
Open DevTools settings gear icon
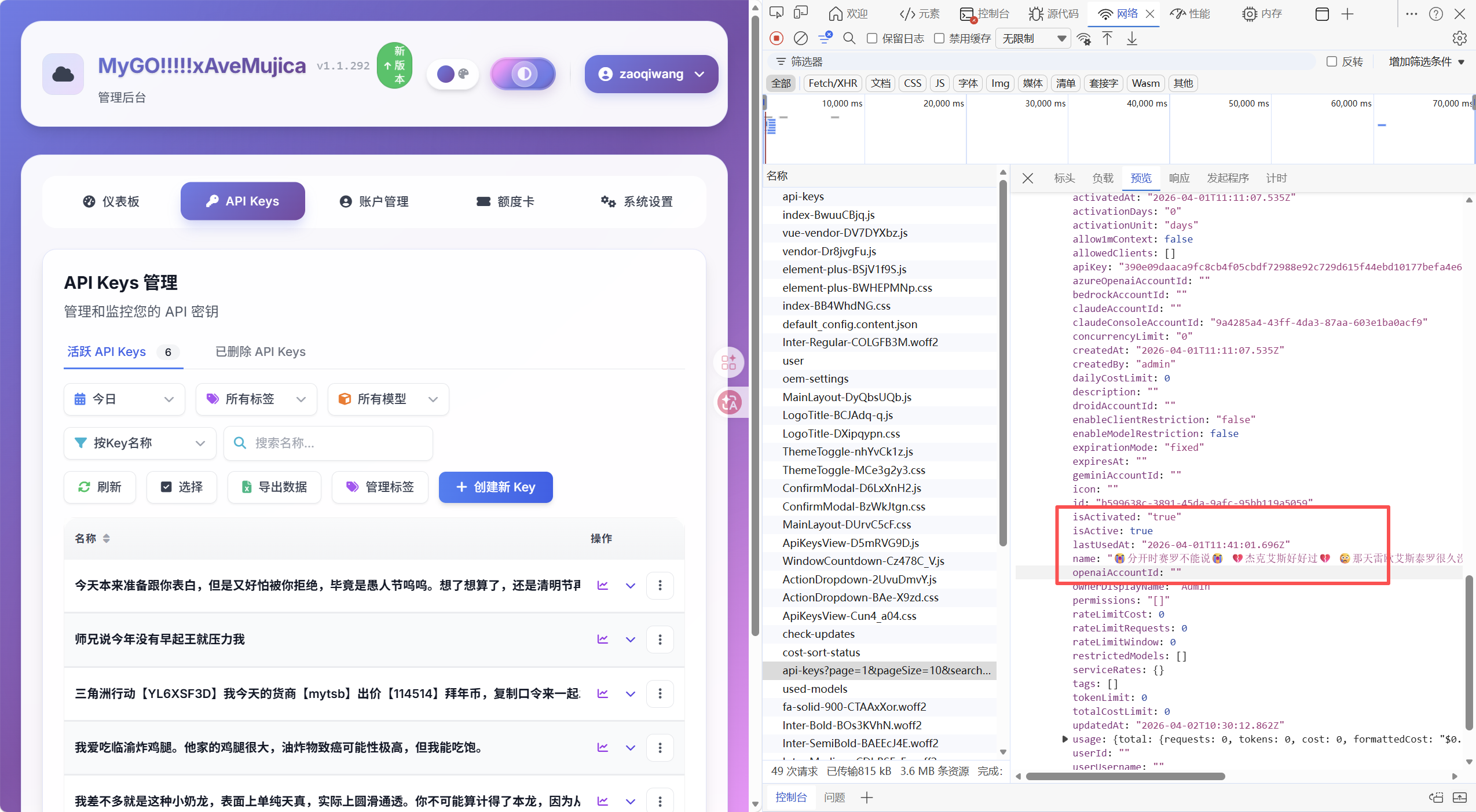pos(1460,38)
